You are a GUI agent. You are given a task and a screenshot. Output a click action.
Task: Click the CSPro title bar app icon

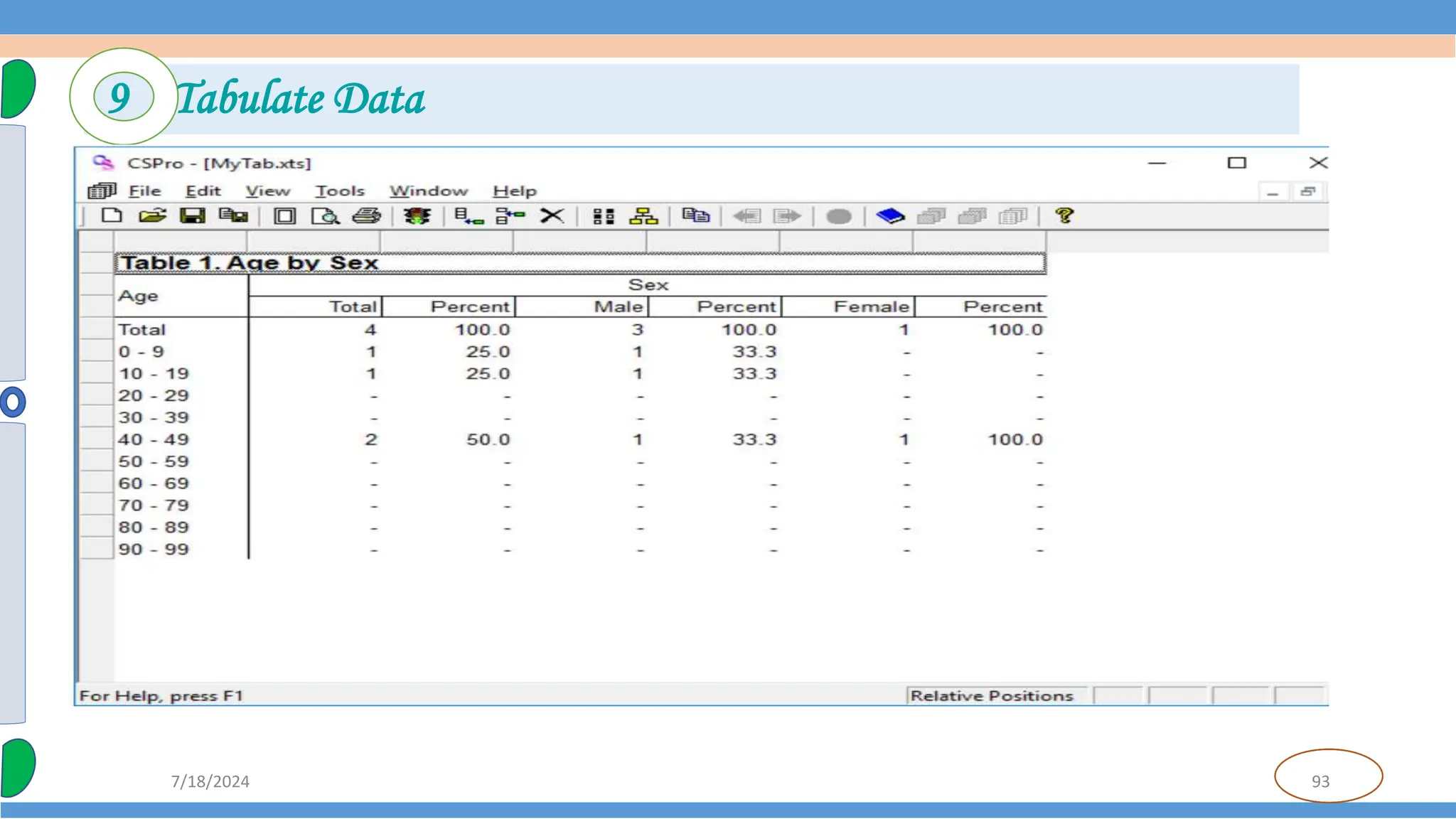point(103,163)
